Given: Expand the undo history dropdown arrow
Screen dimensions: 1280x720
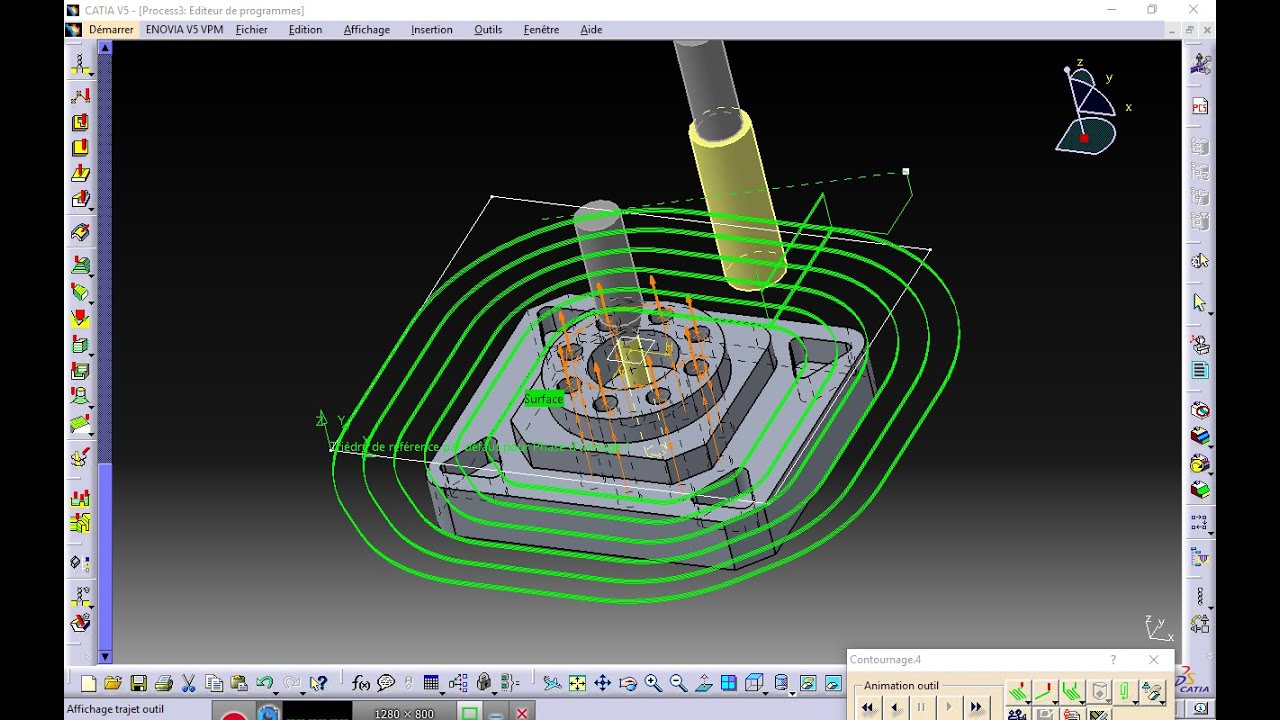Looking at the screenshot, I should pos(275,692).
